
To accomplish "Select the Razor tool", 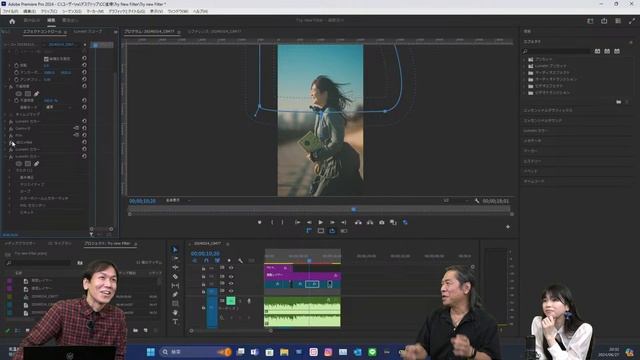I will pos(175,276).
